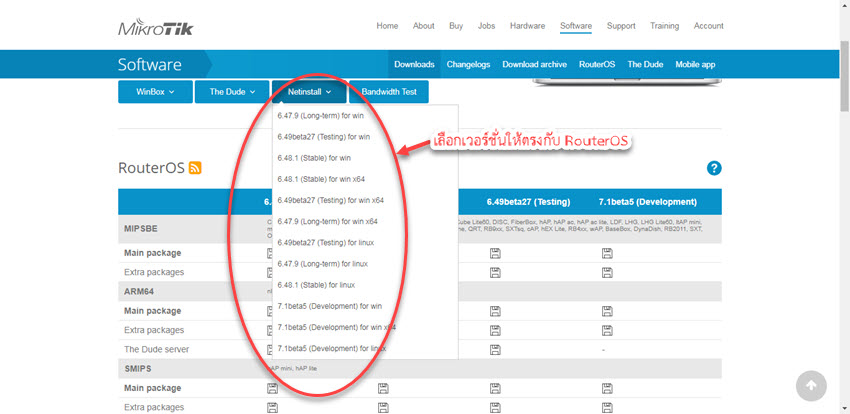This screenshot has height=414, width=850.
Task: Download ARM64 The Dude server for 6.49beta27 Testing
Action: tap(495, 350)
